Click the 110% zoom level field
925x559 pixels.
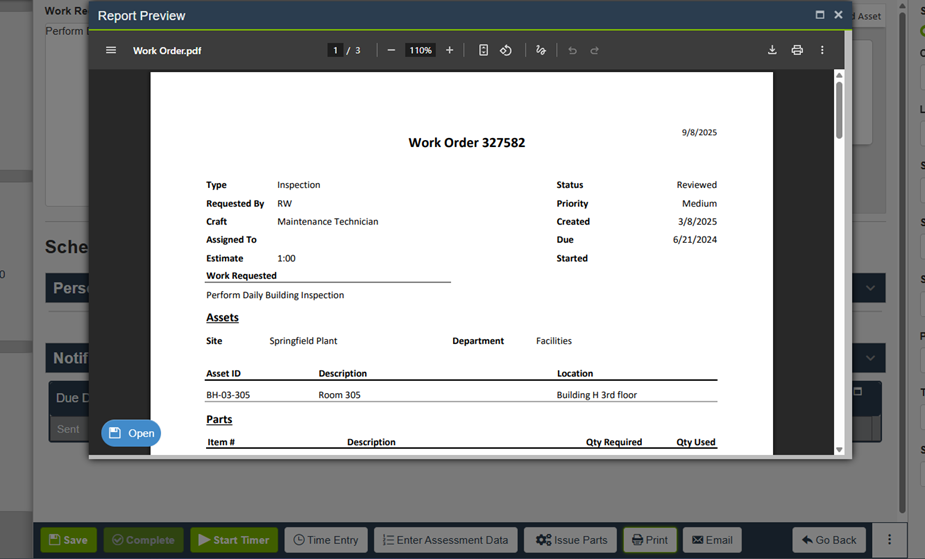point(420,50)
